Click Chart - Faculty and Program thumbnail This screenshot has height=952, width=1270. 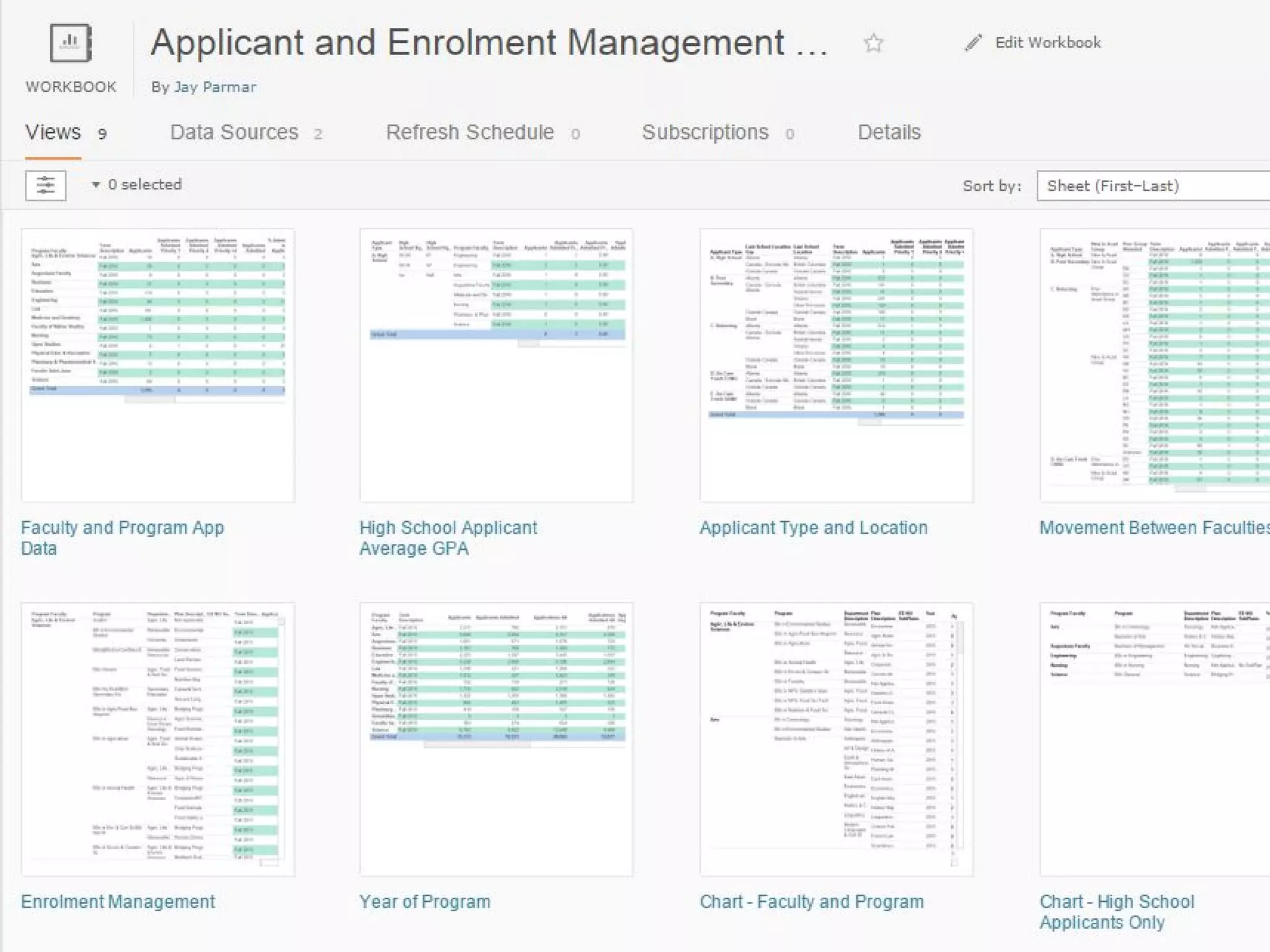click(837, 739)
